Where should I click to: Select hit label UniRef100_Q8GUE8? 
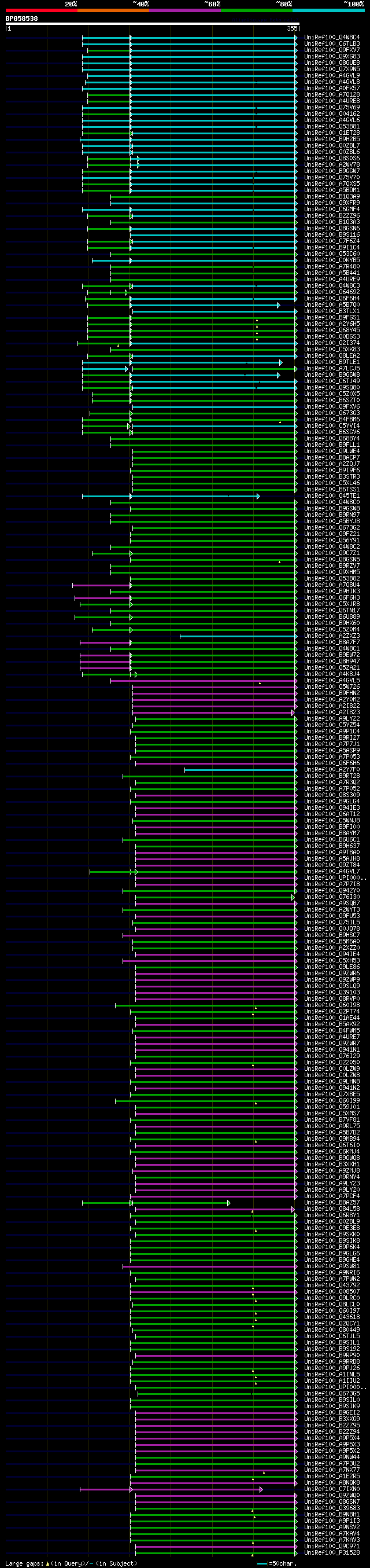click(x=332, y=63)
